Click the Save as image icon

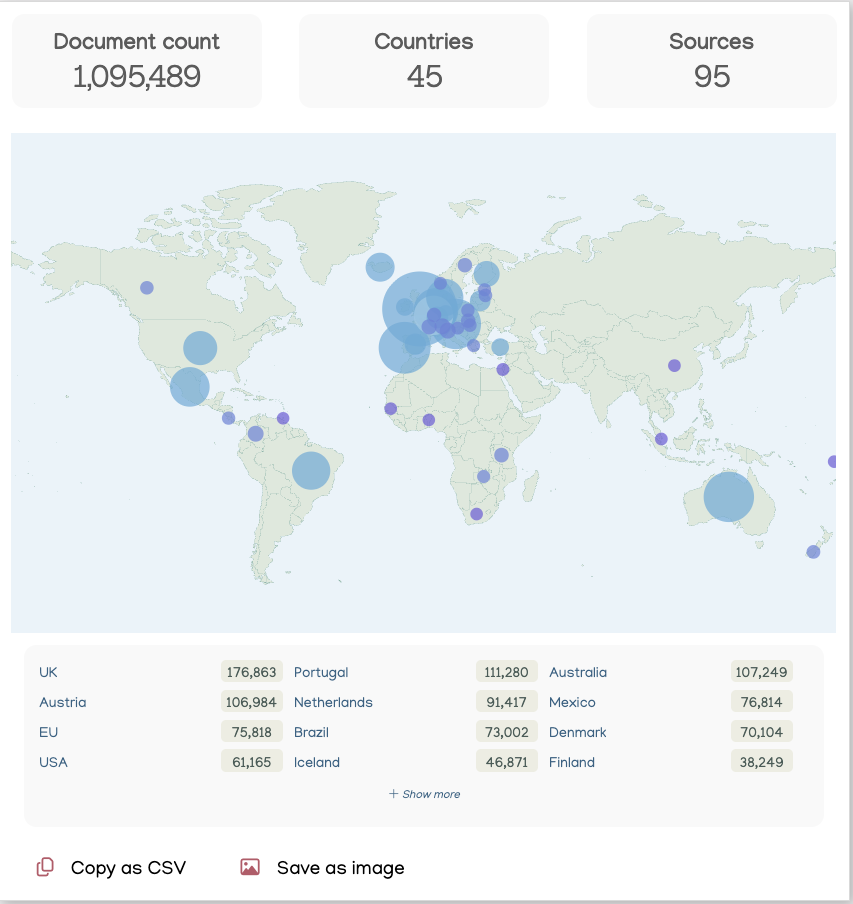tap(250, 867)
